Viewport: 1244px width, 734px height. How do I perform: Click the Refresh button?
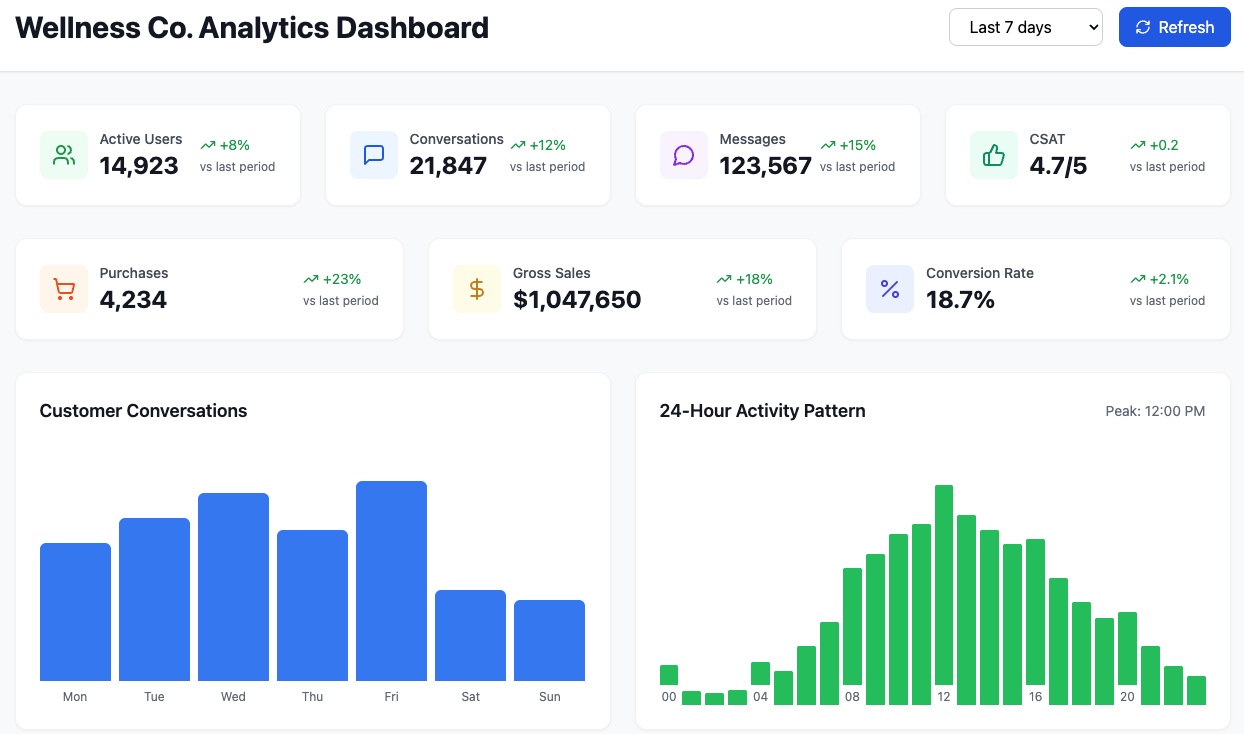tap(1174, 27)
